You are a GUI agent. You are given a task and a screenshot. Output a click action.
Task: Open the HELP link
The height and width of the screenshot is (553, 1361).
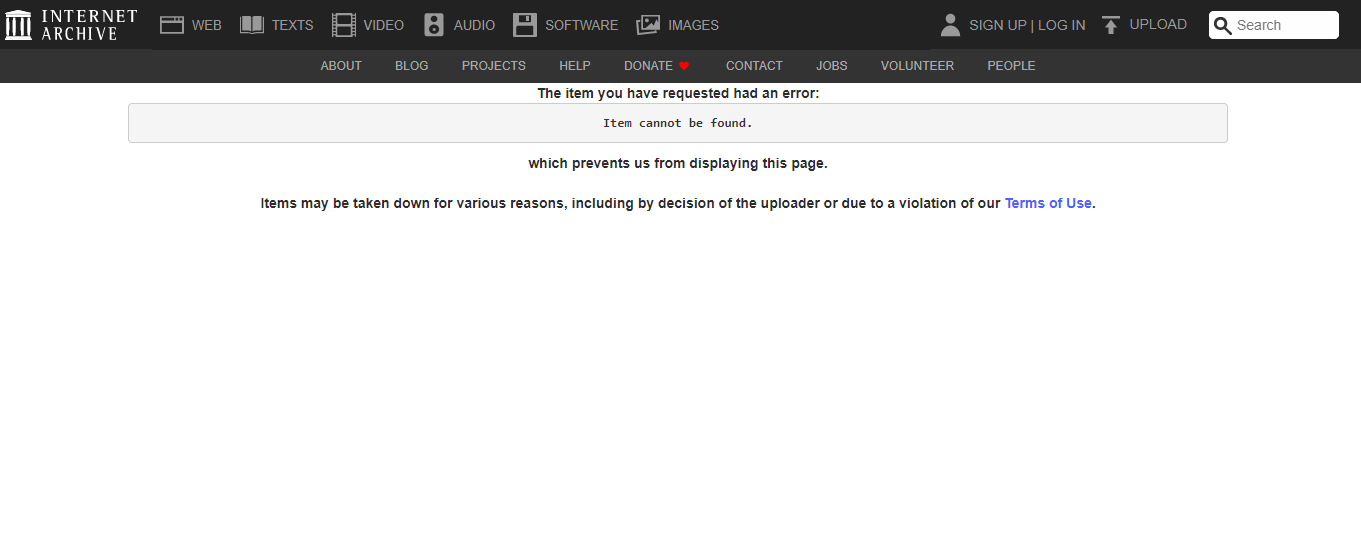click(x=575, y=66)
